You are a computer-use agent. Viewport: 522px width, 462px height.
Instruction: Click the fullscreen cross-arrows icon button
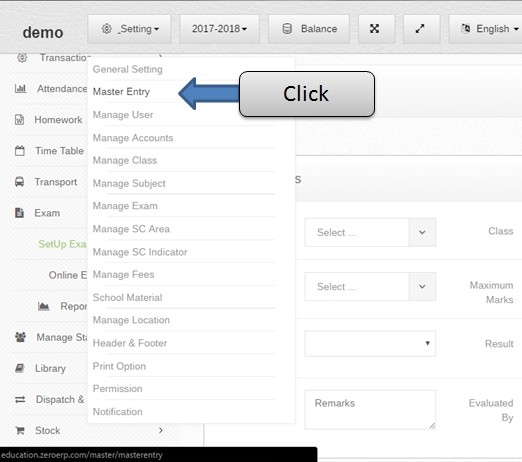click(376, 29)
